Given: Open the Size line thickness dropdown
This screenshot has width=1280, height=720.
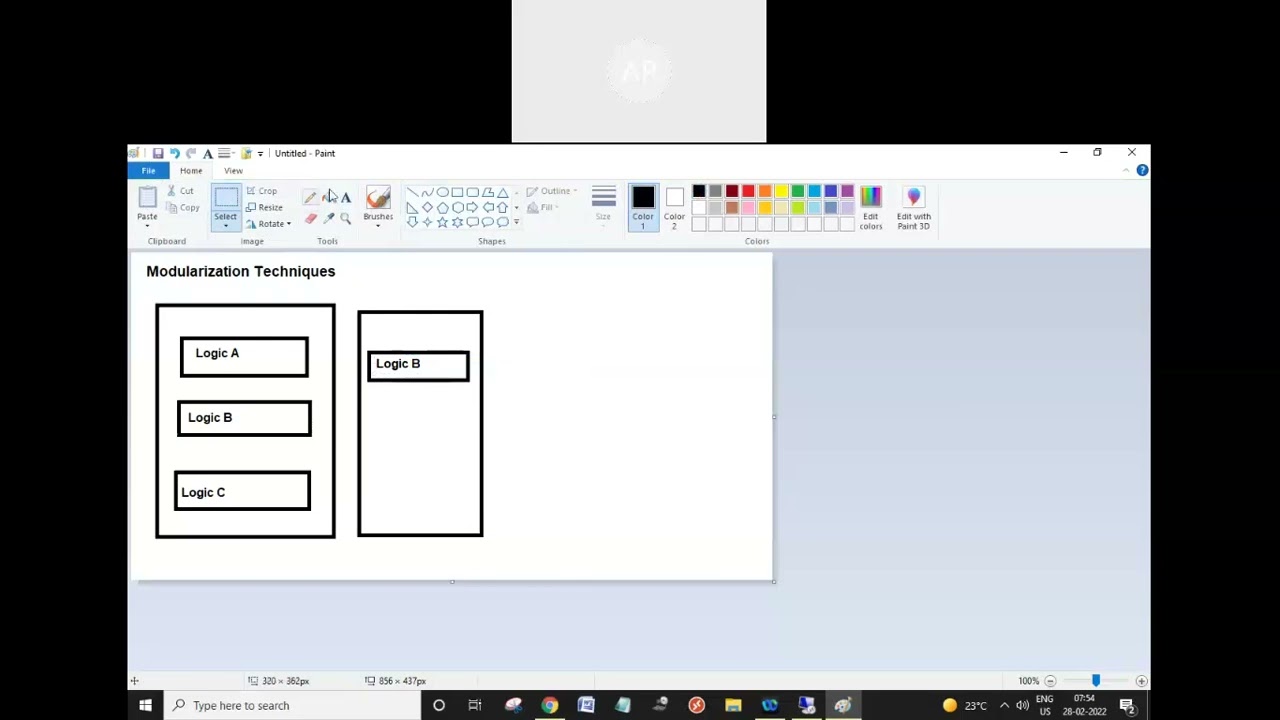Looking at the screenshot, I should click(x=603, y=205).
